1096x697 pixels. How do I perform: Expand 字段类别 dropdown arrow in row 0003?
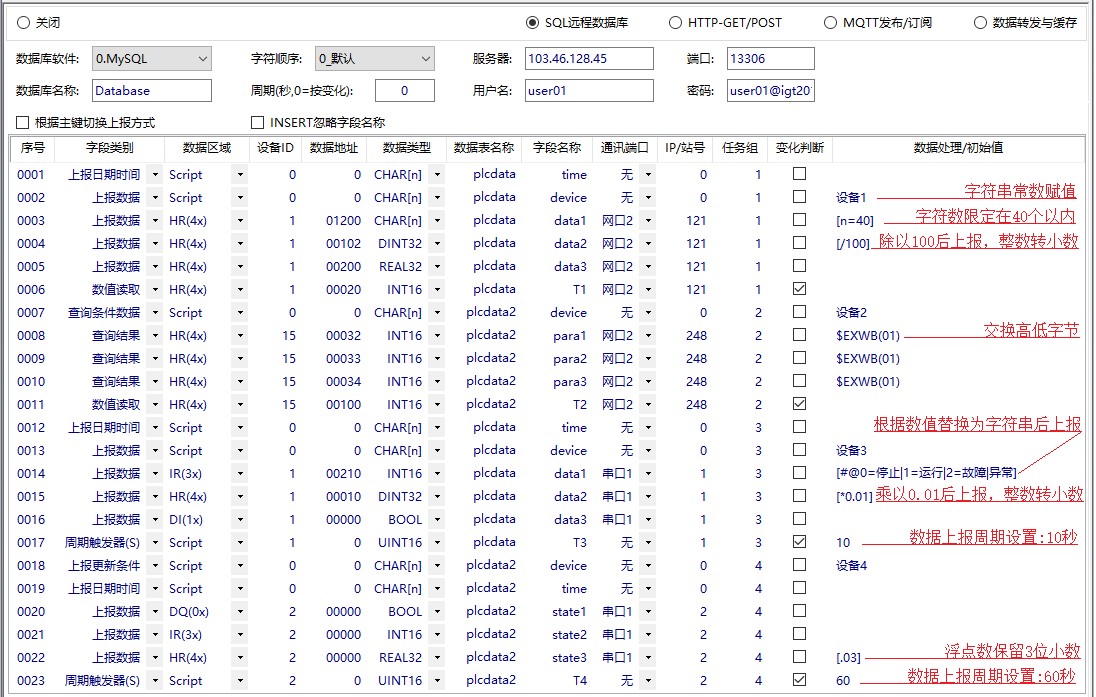point(155,220)
